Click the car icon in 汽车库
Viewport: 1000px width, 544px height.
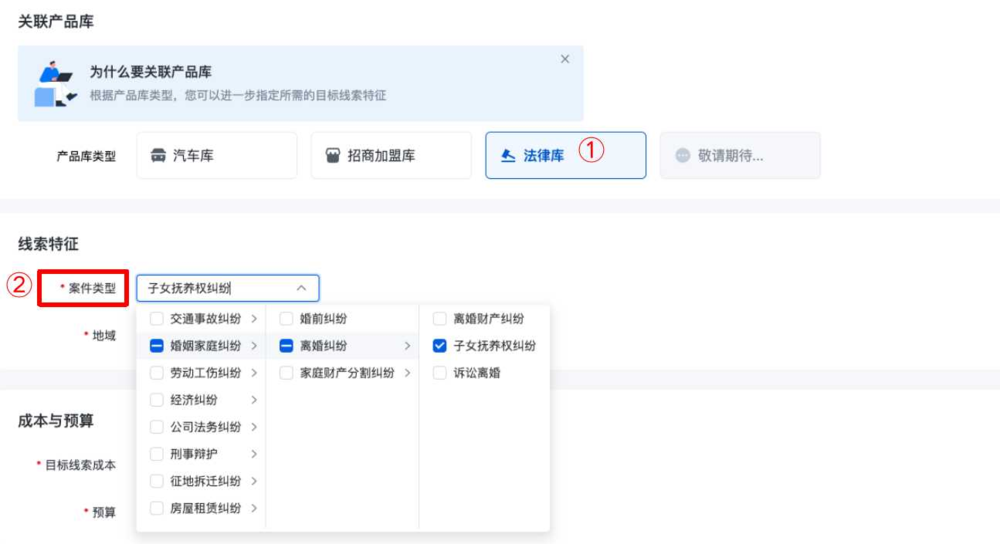point(158,155)
